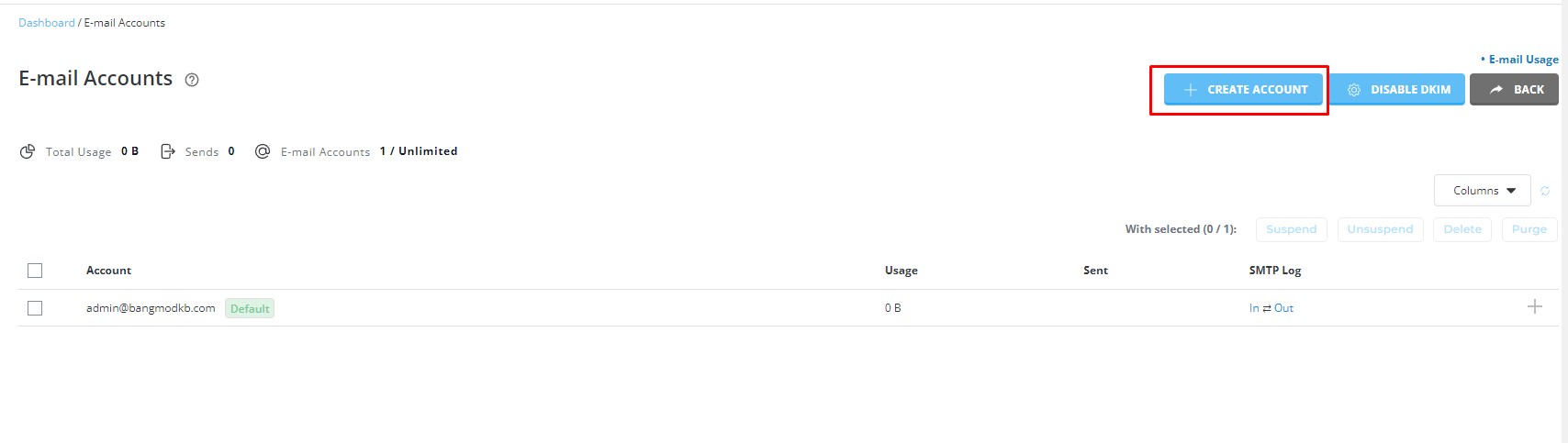This screenshot has height=443, width=1568.
Task: Select the admin@bangmodkb.com checkbox
Action: tap(35, 308)
